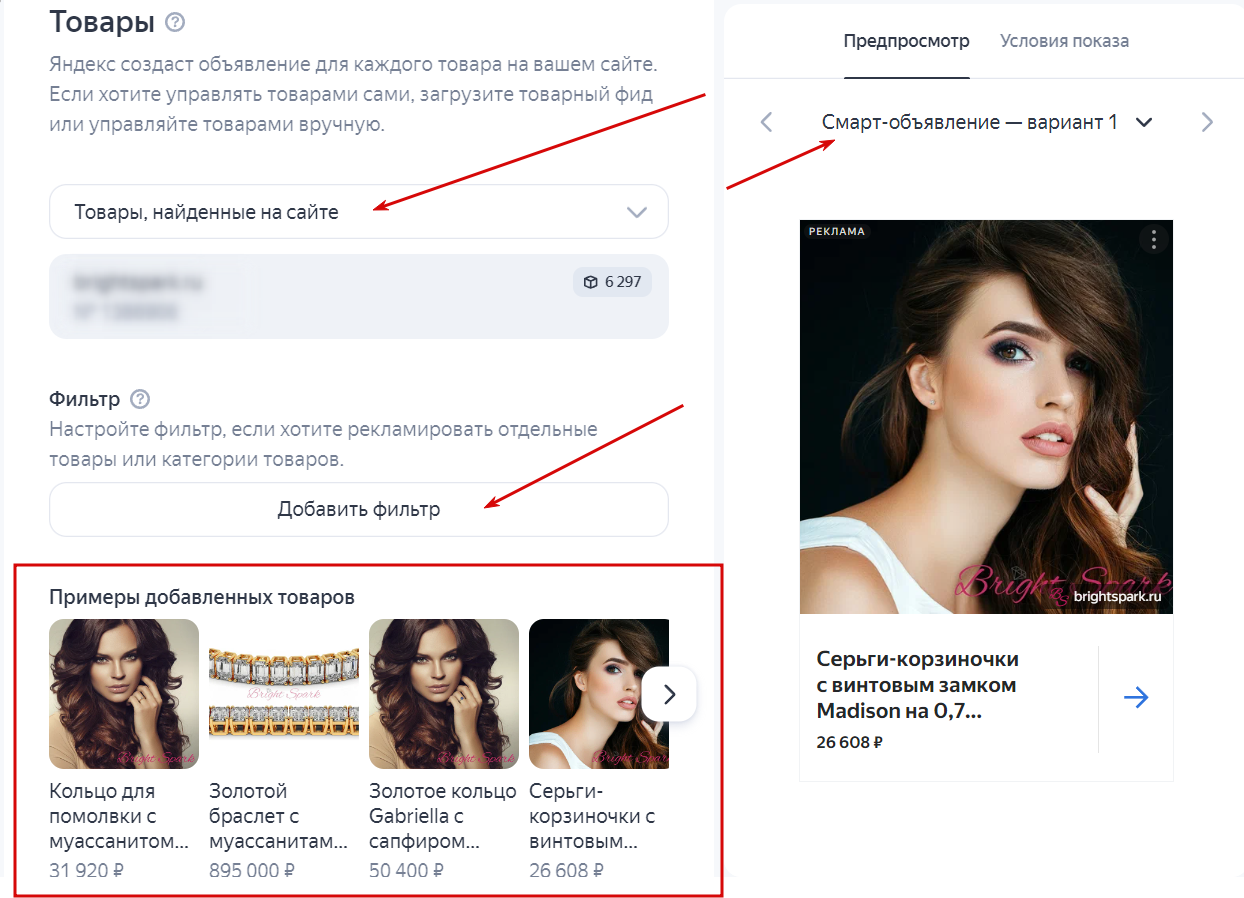Open the Товары, найденные на сайте dropdown

[358, 212]
